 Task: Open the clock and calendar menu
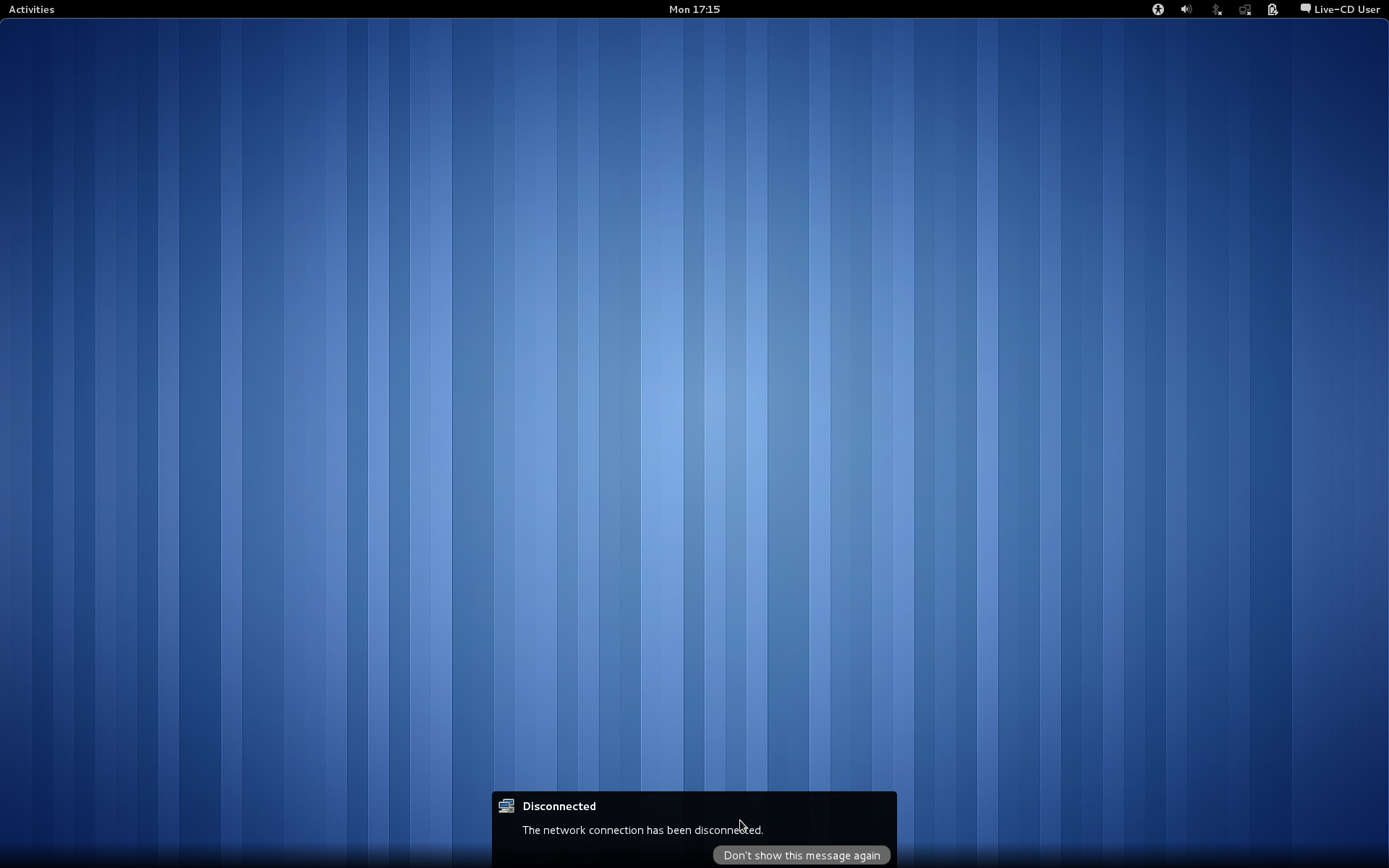click(694, 9)
